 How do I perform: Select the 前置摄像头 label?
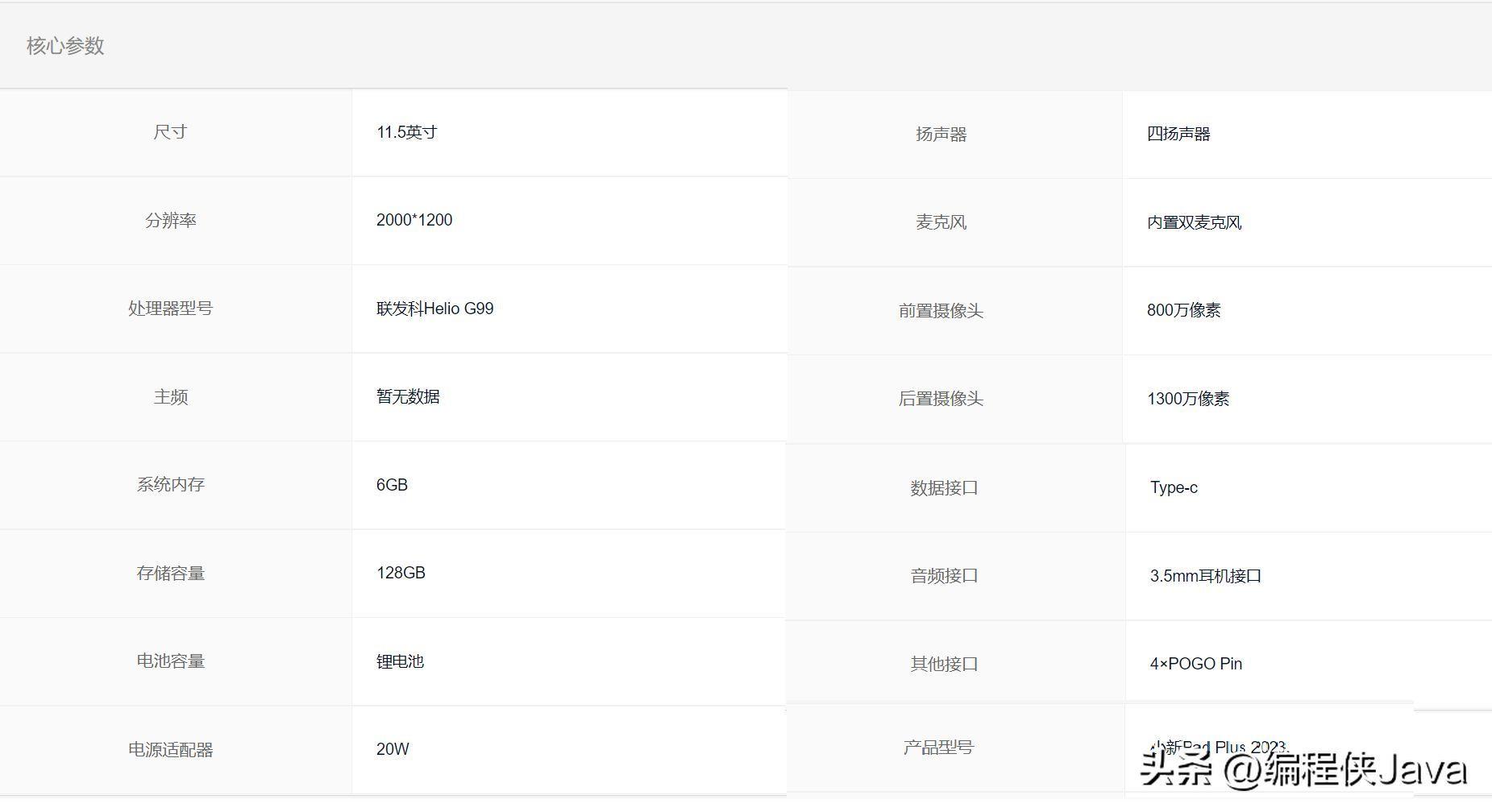[x=941, y=311]
